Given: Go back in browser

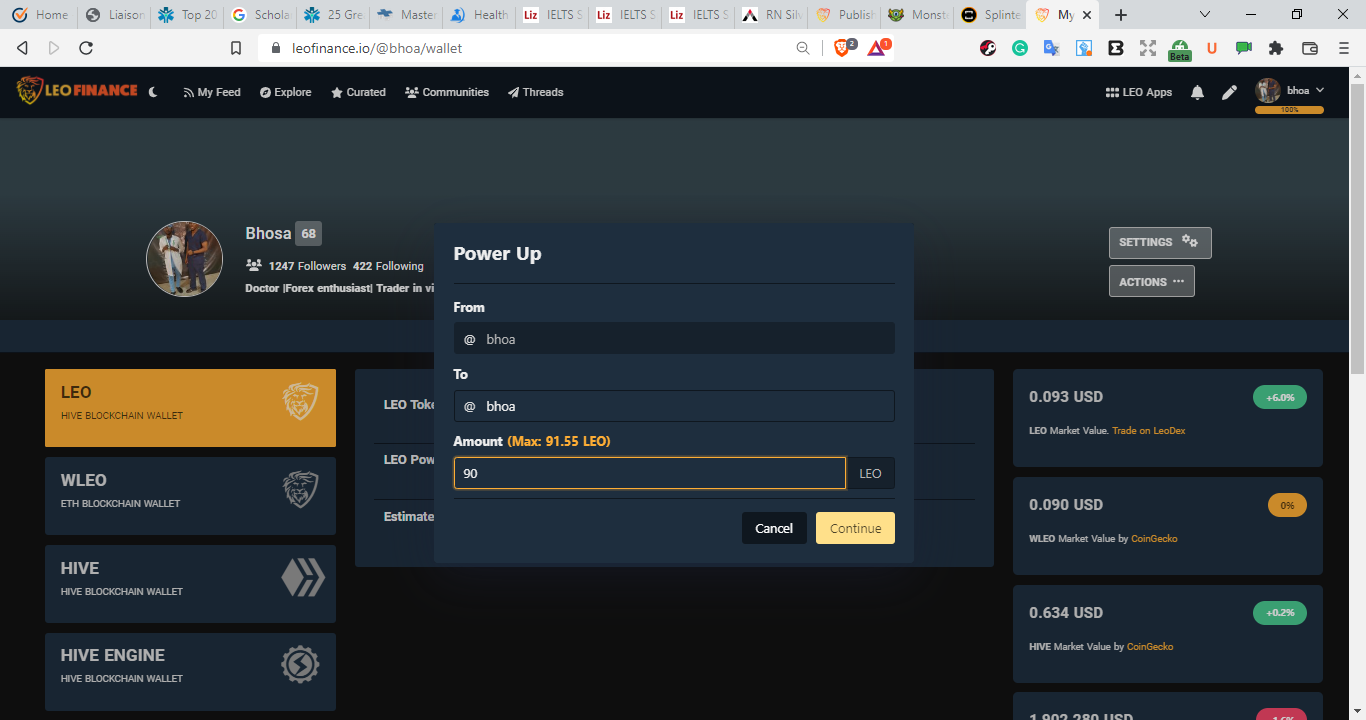Looking at the screenshot, I should coord(22,48).
